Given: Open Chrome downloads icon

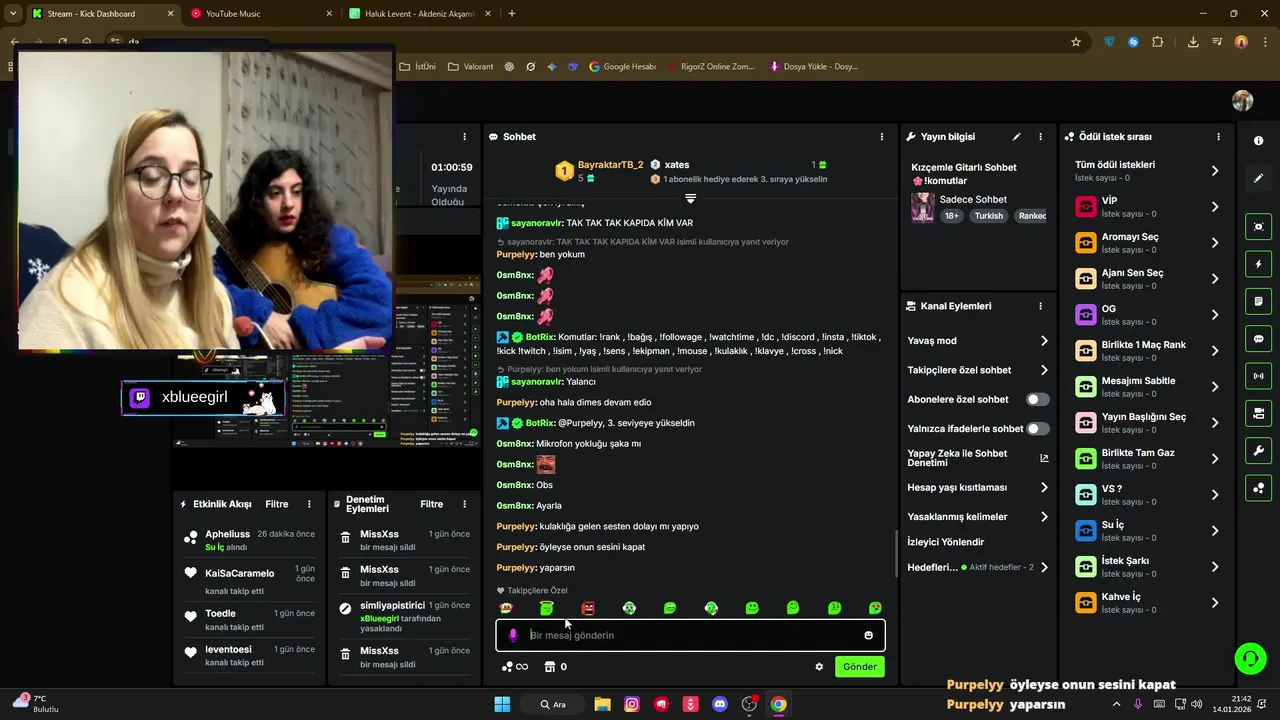Looking at the screenshot, I should (x=1193, y=42).
